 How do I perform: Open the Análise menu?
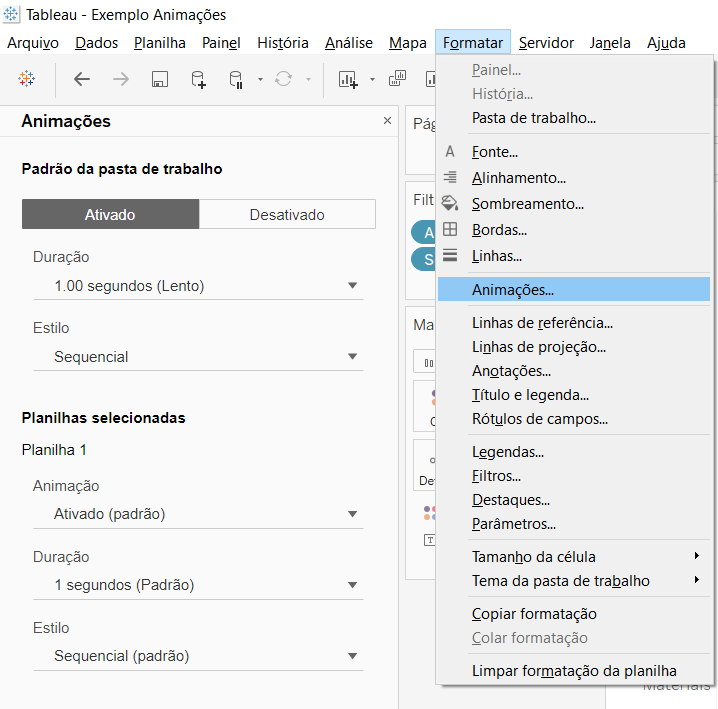(x=349, y=43)
